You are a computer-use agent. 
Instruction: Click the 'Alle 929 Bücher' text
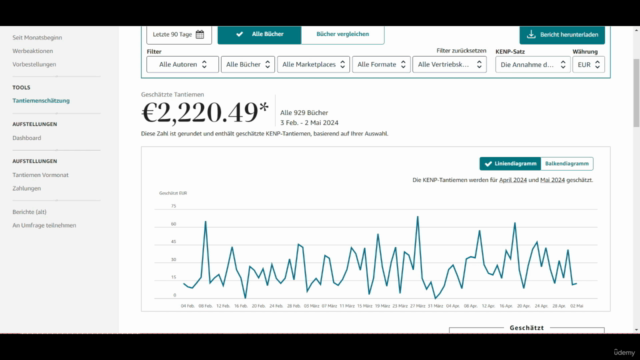tap(304, 113)
